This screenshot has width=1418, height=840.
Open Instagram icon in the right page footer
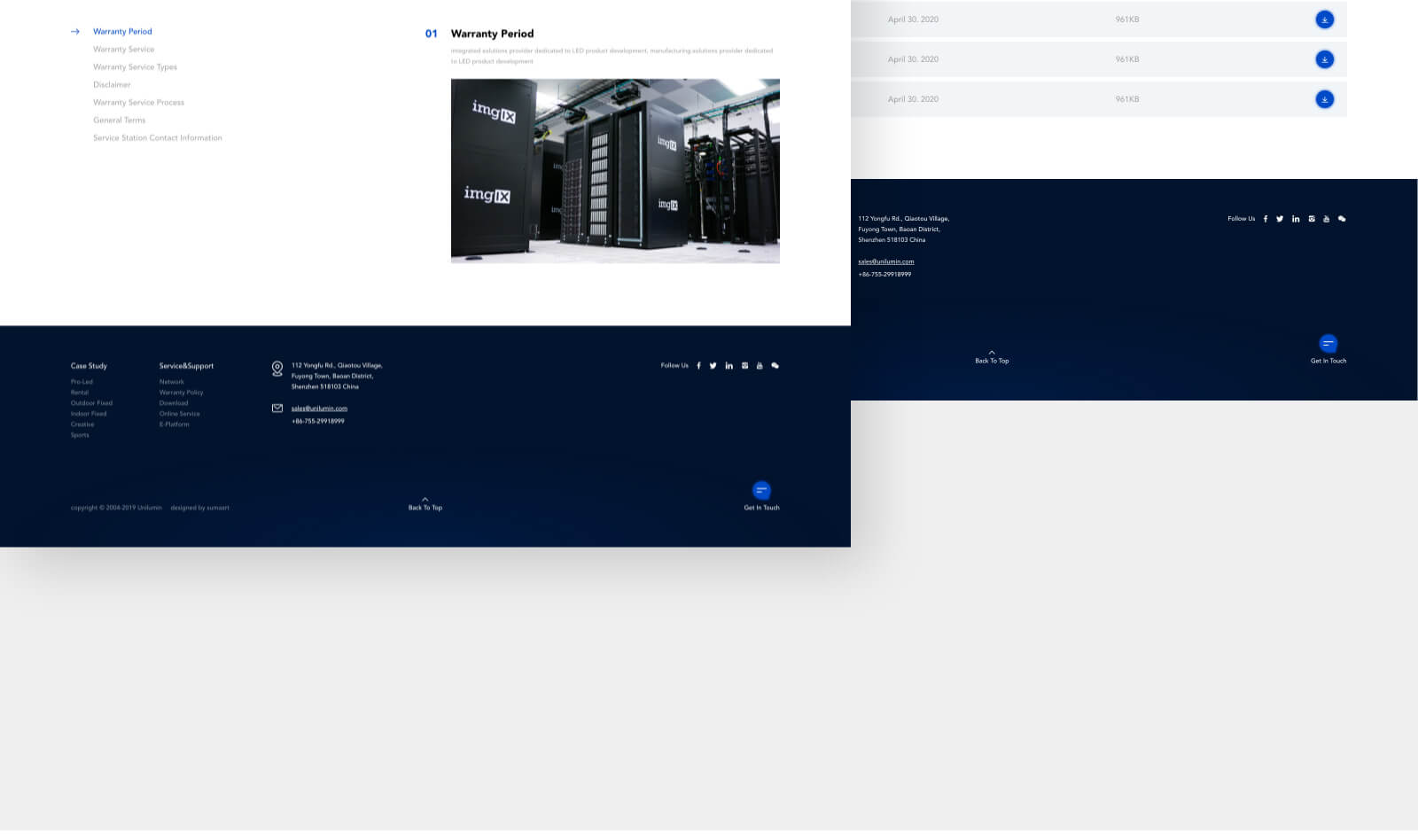pyautogui.click(x=1312, y=219)
